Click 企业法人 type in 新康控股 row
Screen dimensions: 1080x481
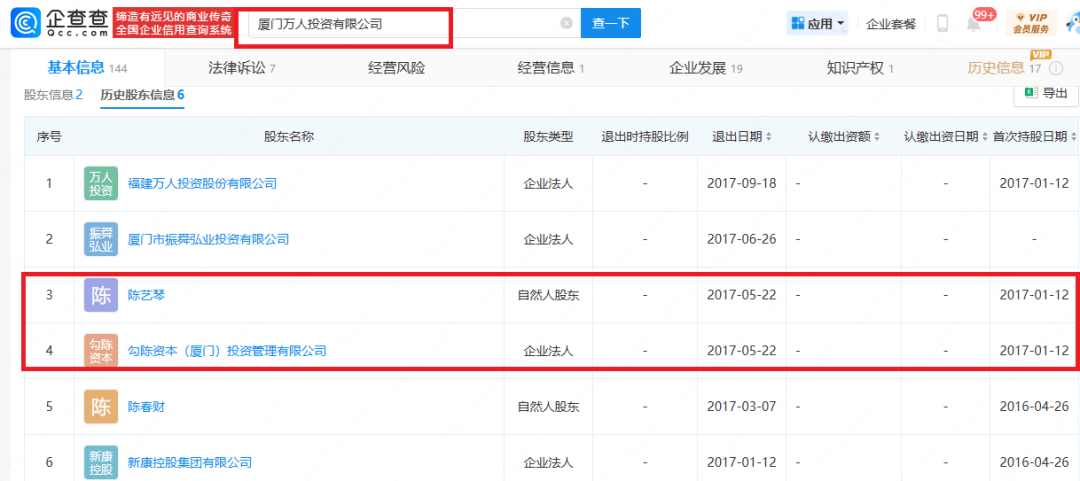tap(548, 462)
